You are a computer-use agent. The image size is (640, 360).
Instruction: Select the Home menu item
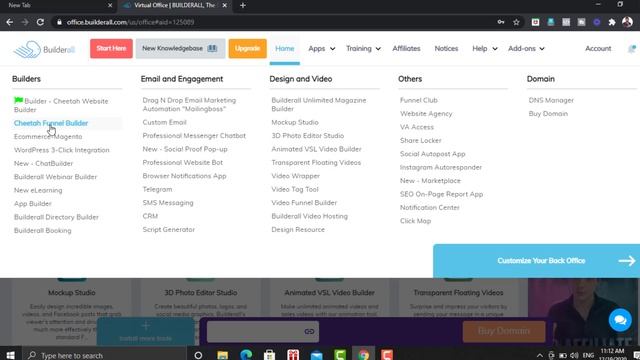284,48
